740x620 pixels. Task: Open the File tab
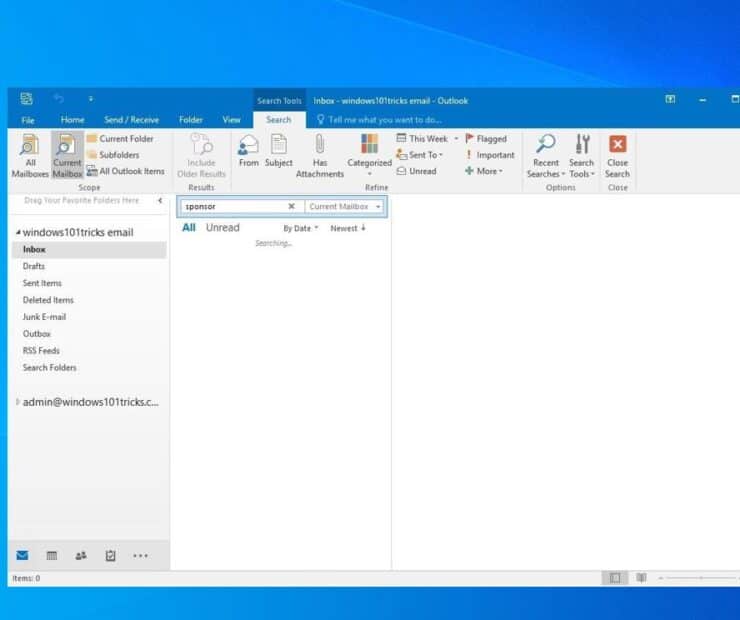(28, 120)
